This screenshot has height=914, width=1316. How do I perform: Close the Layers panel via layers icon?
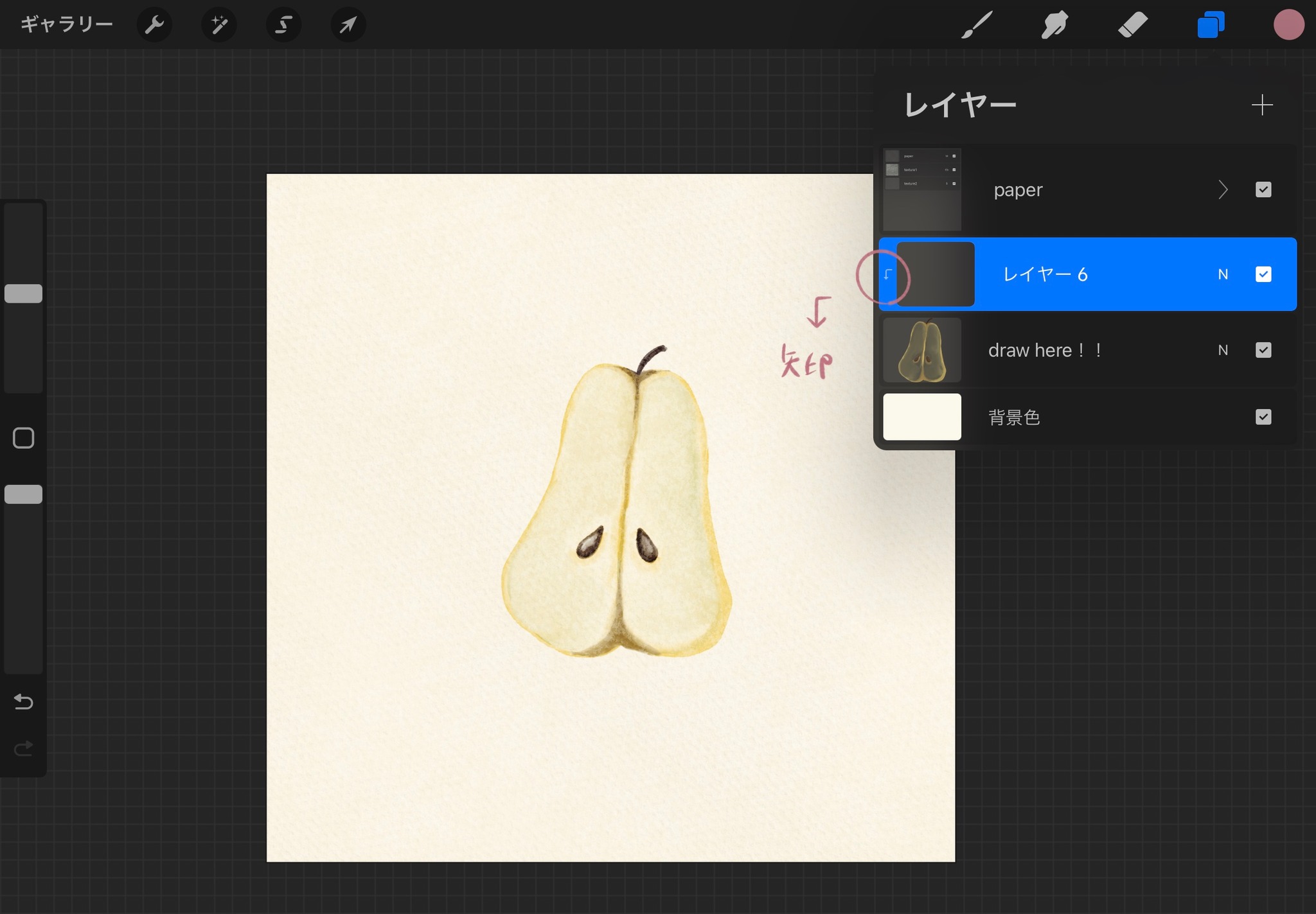click(1211, 25)
